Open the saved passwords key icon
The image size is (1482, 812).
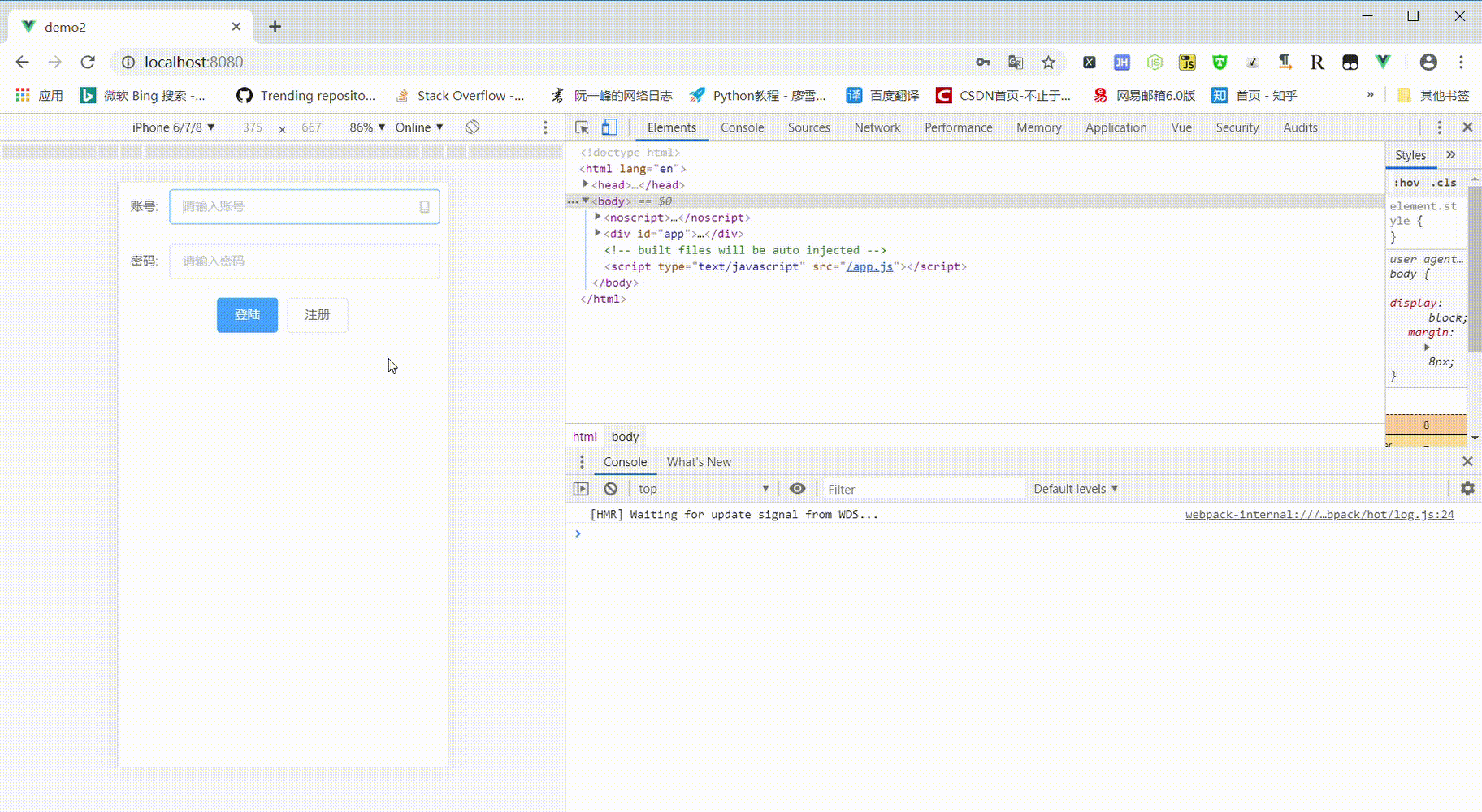point(983,63)
